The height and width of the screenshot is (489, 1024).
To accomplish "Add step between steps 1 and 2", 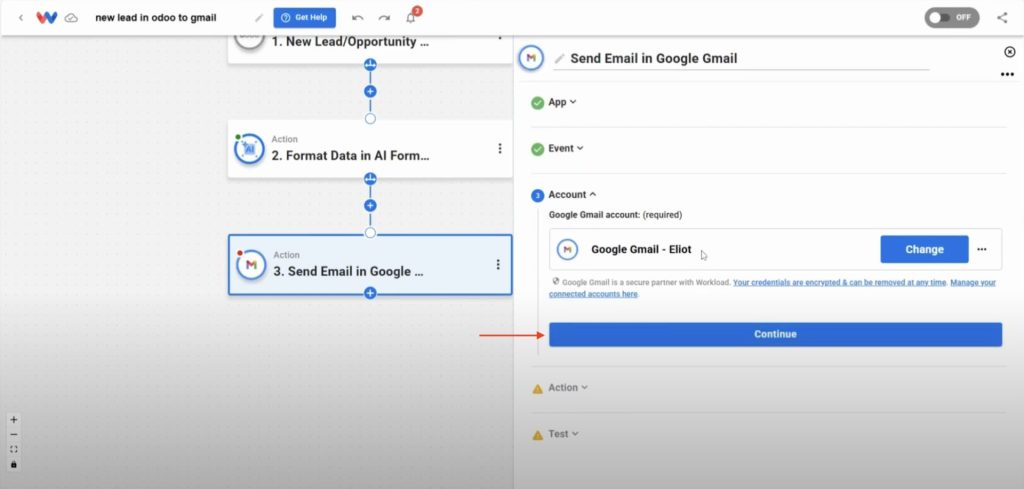I will tap(370, 91).
